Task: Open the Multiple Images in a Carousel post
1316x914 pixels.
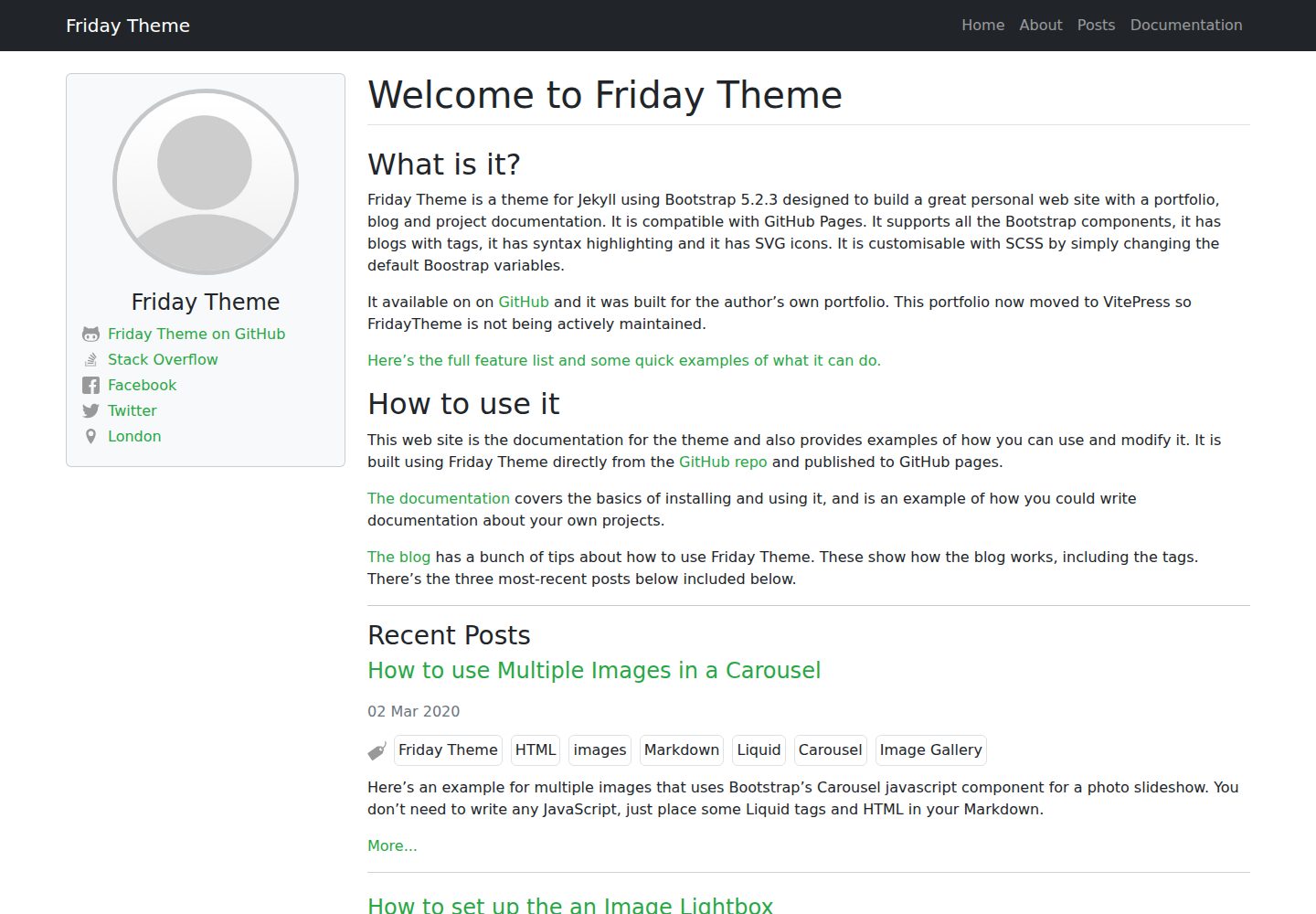Action: [x=594, y=671]
